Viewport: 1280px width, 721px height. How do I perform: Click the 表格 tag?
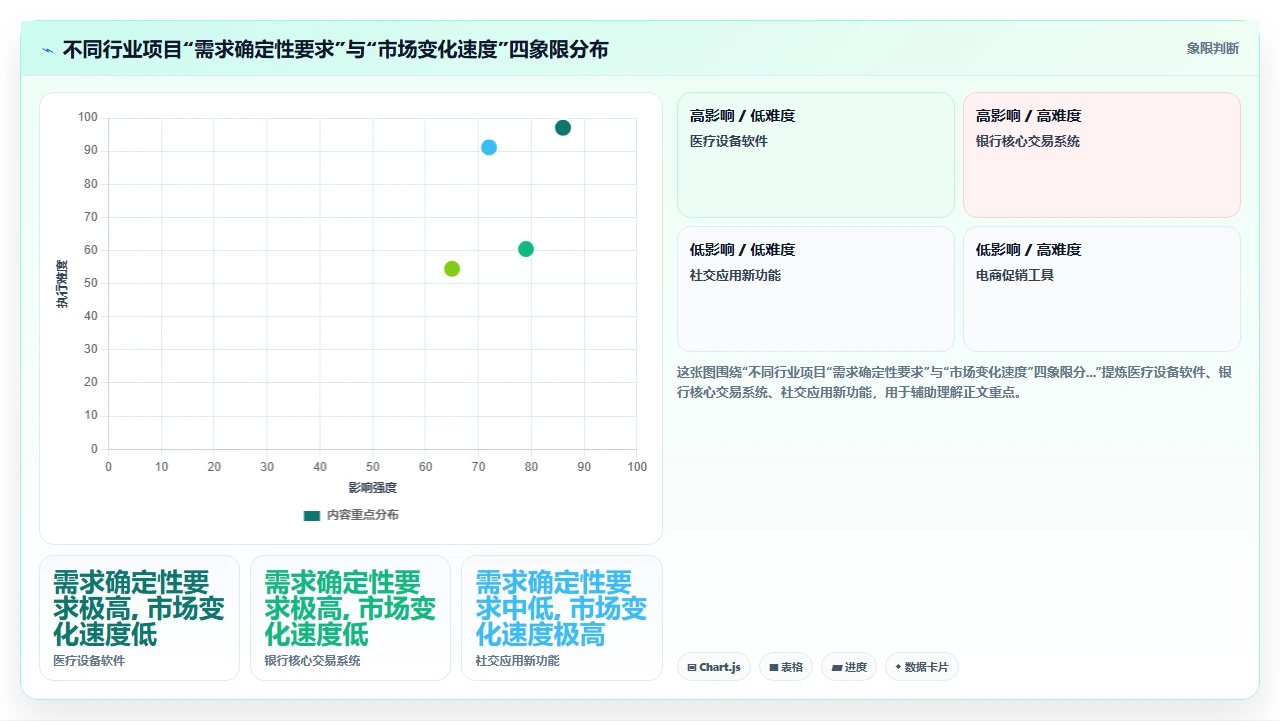(786, 667)
